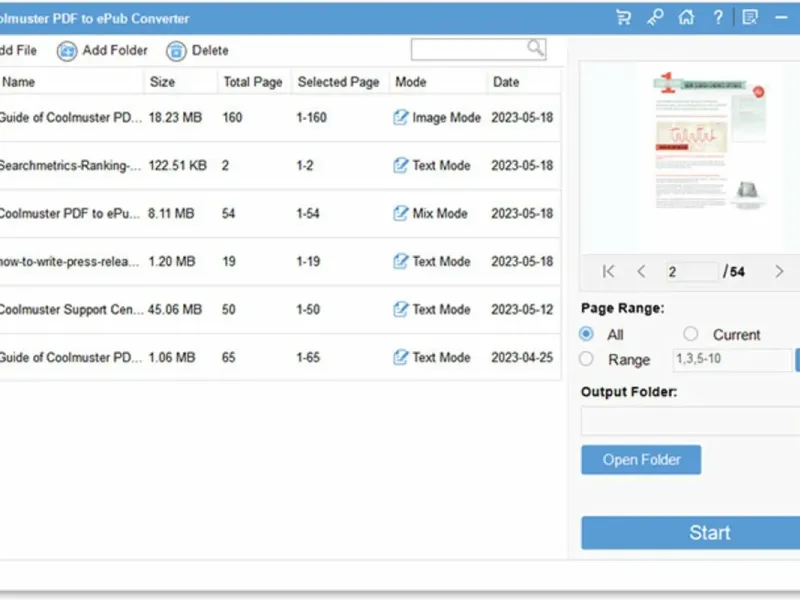Choose the Range radio button
The height and width of the screenshot is (600, 800).
pyautogui.click(x=586, y=359)
